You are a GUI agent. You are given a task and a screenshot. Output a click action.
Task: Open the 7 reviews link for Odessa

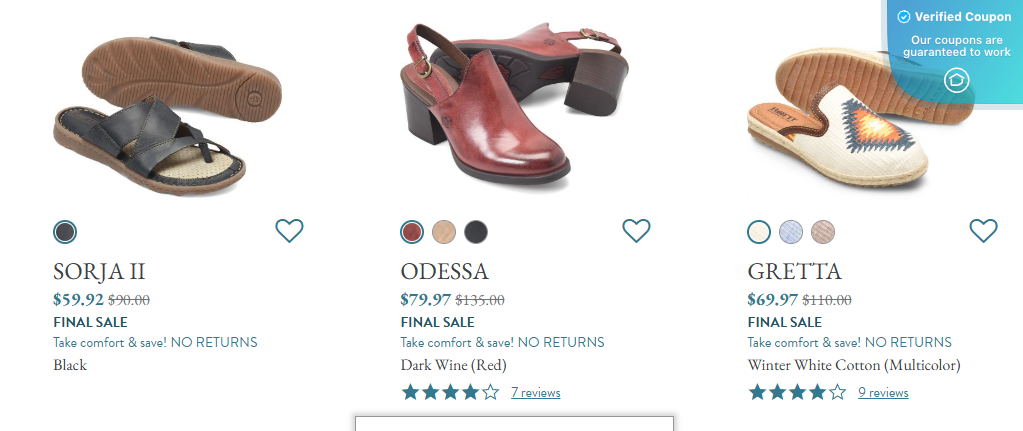tap(535, 393)
